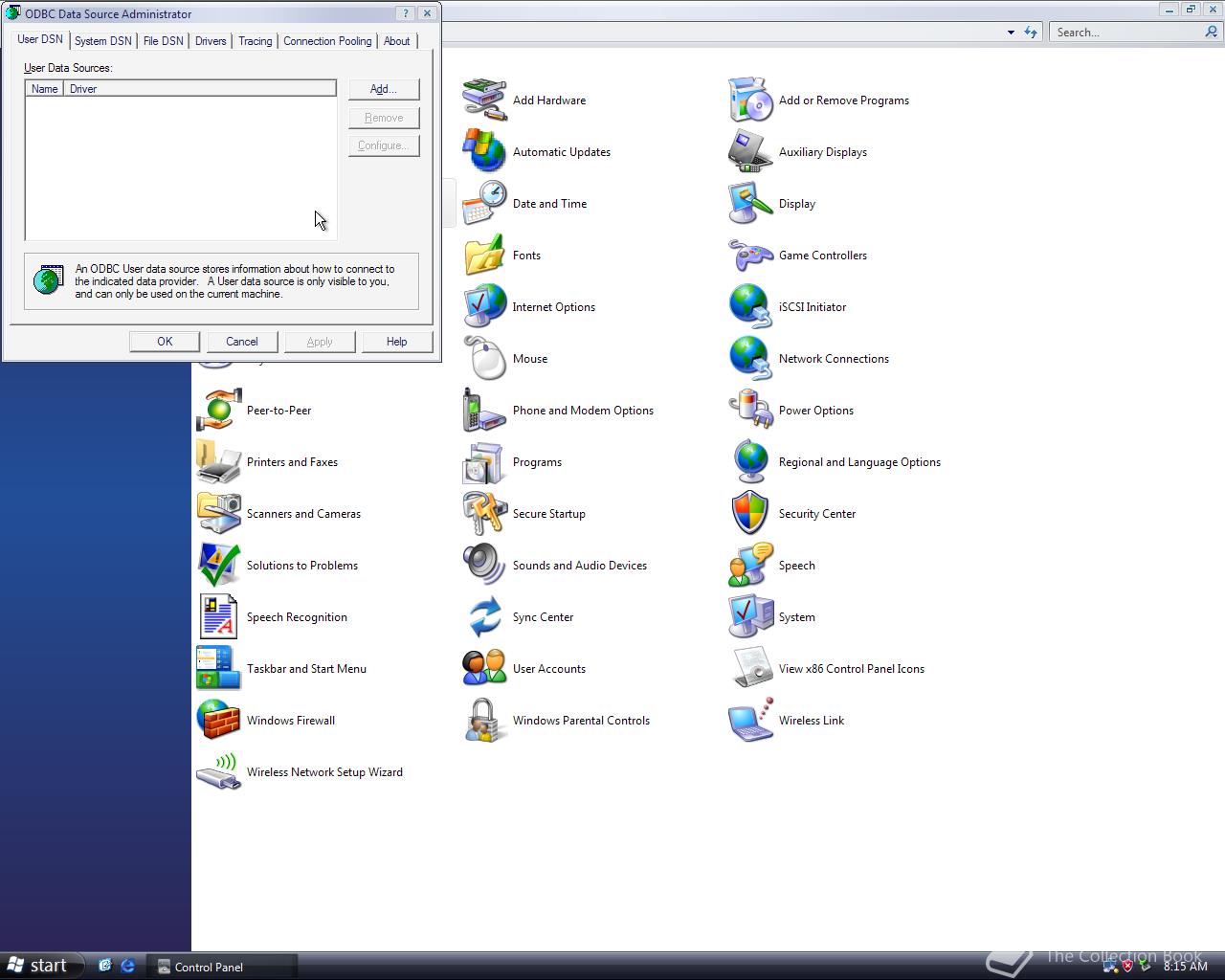Open Windows Parental Controls icon
This screenshot has height=980, width=1225.
pos(484,721)
